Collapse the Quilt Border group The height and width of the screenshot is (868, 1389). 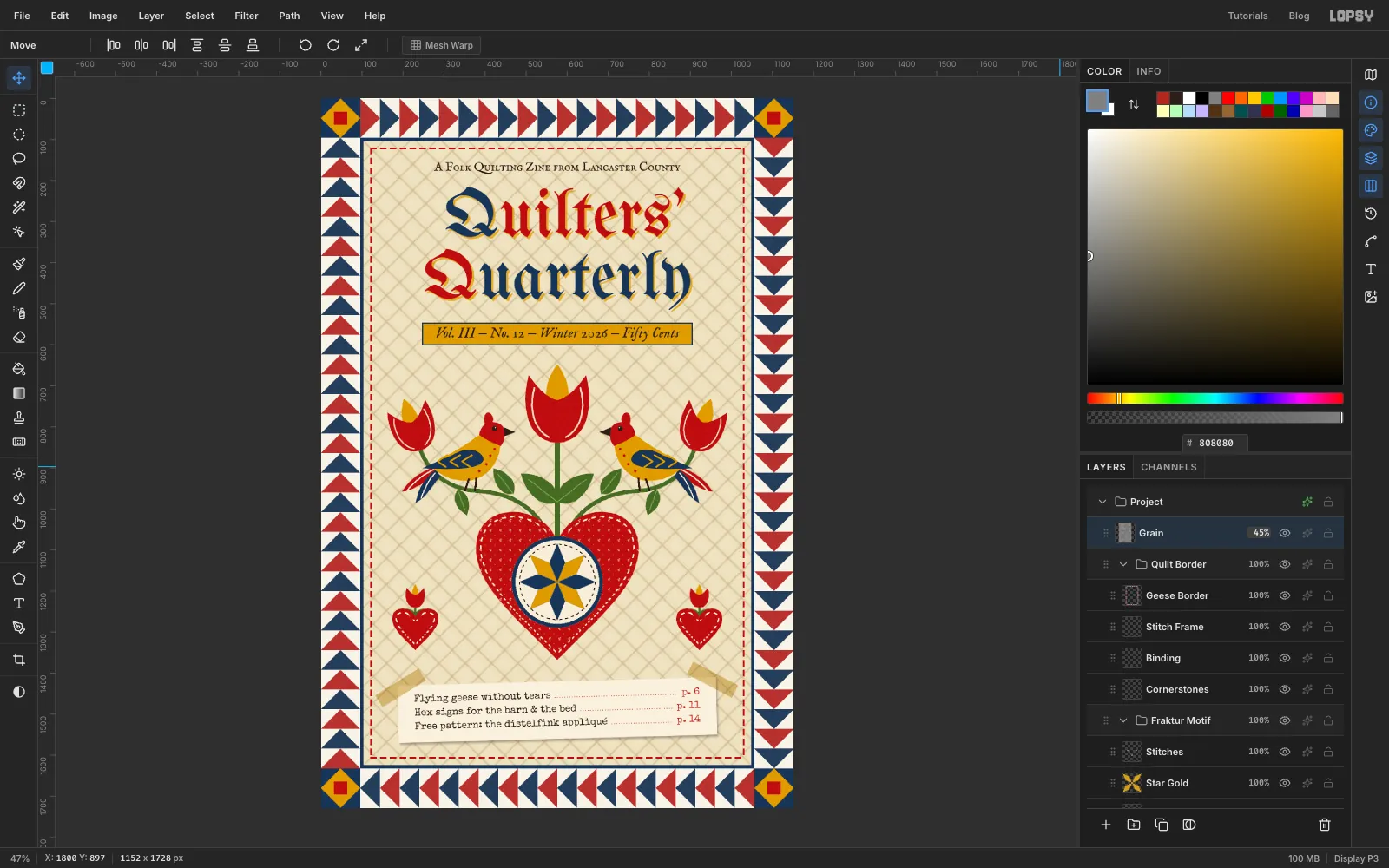[1123, 564]
